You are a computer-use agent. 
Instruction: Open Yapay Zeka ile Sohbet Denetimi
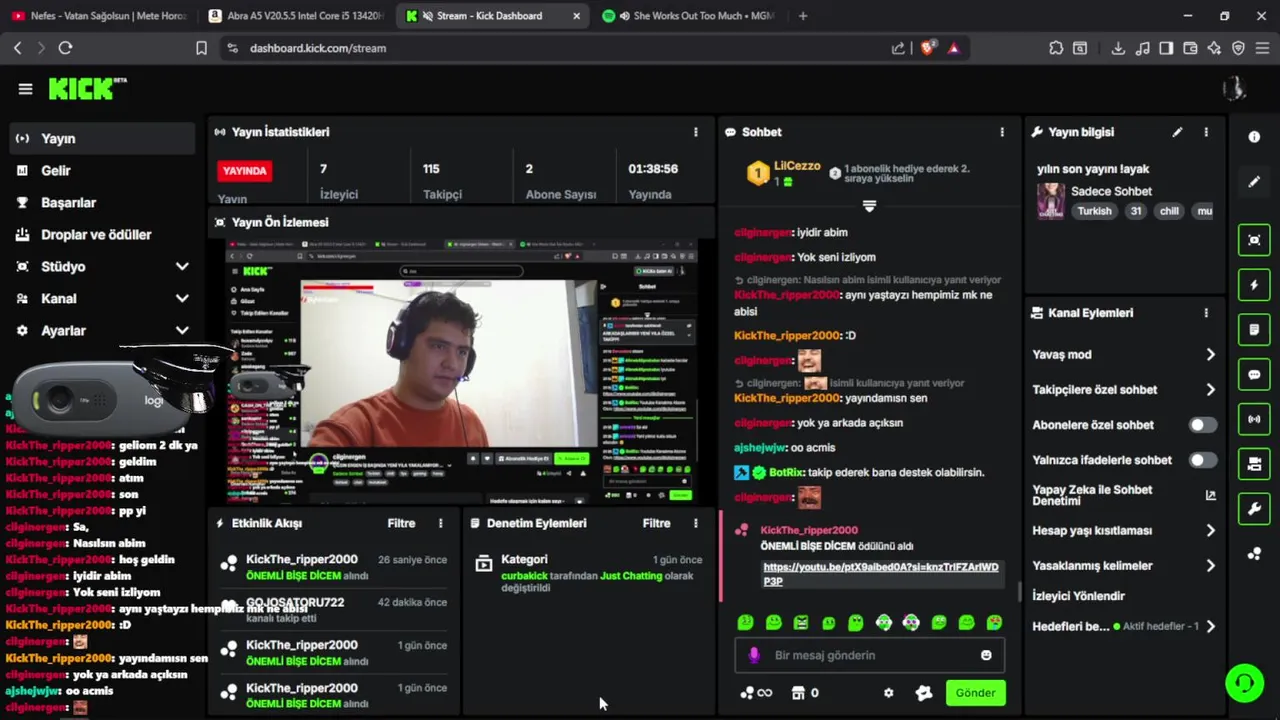[x=1123, y=495]
